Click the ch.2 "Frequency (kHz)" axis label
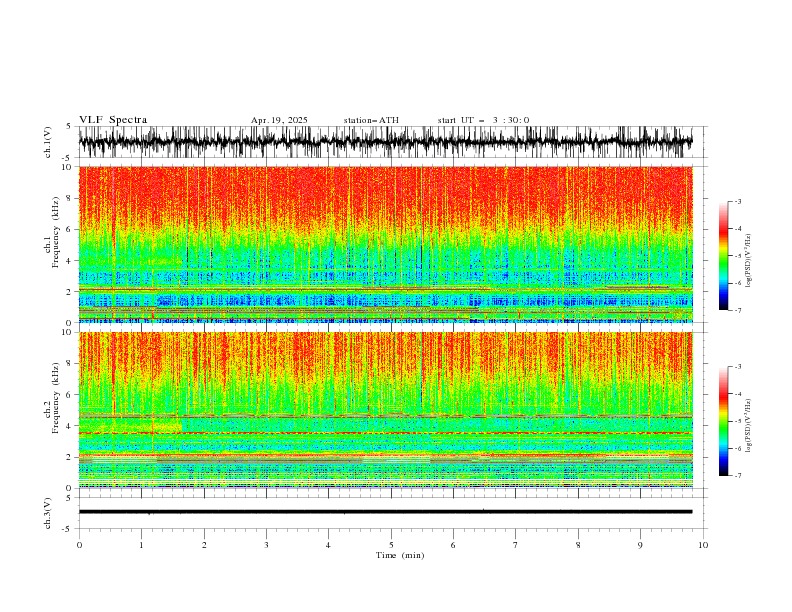The image size is (792, 612). click(x=56, y=398)
